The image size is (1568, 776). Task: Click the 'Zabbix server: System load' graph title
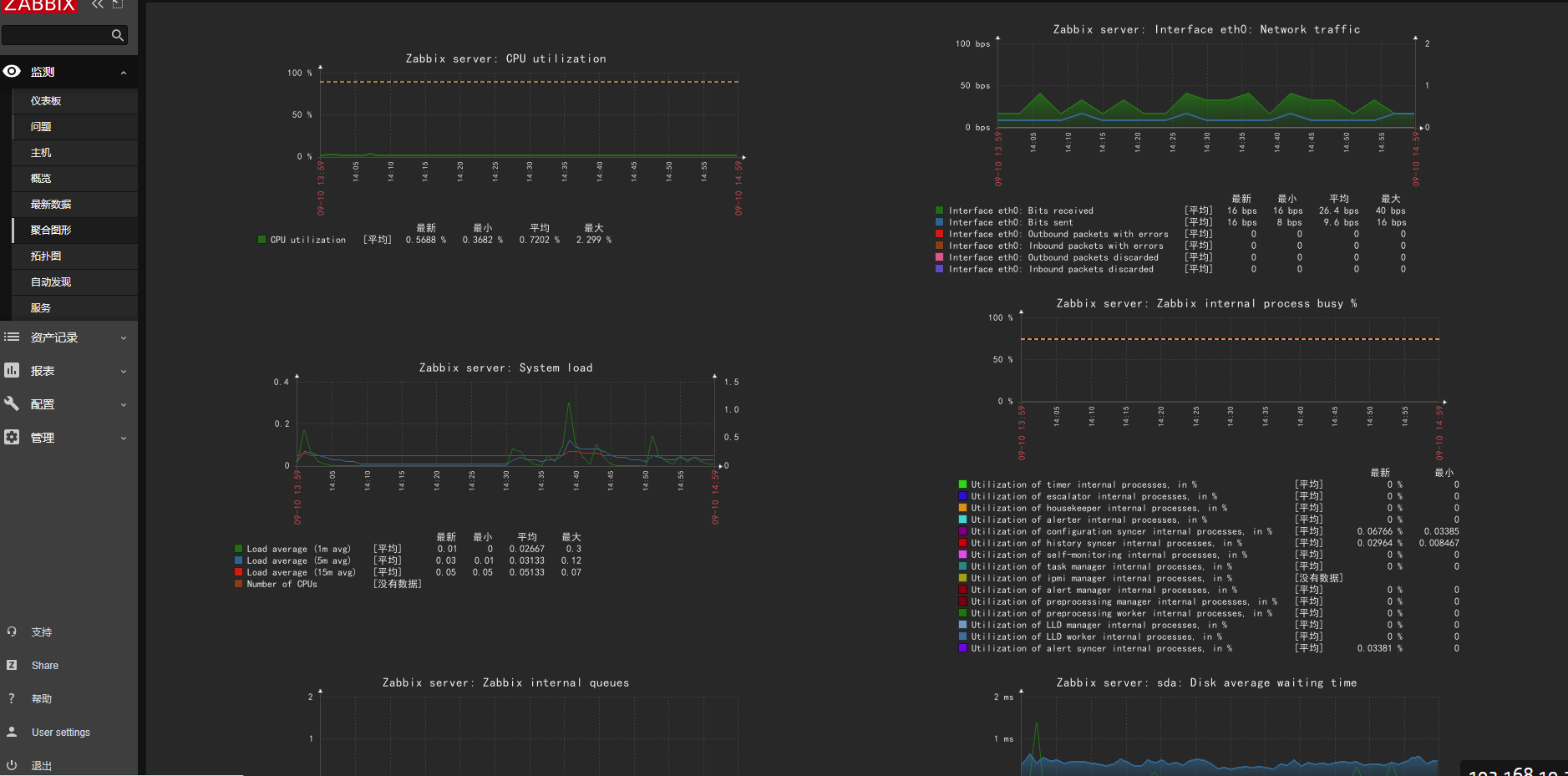coord(506,368)
